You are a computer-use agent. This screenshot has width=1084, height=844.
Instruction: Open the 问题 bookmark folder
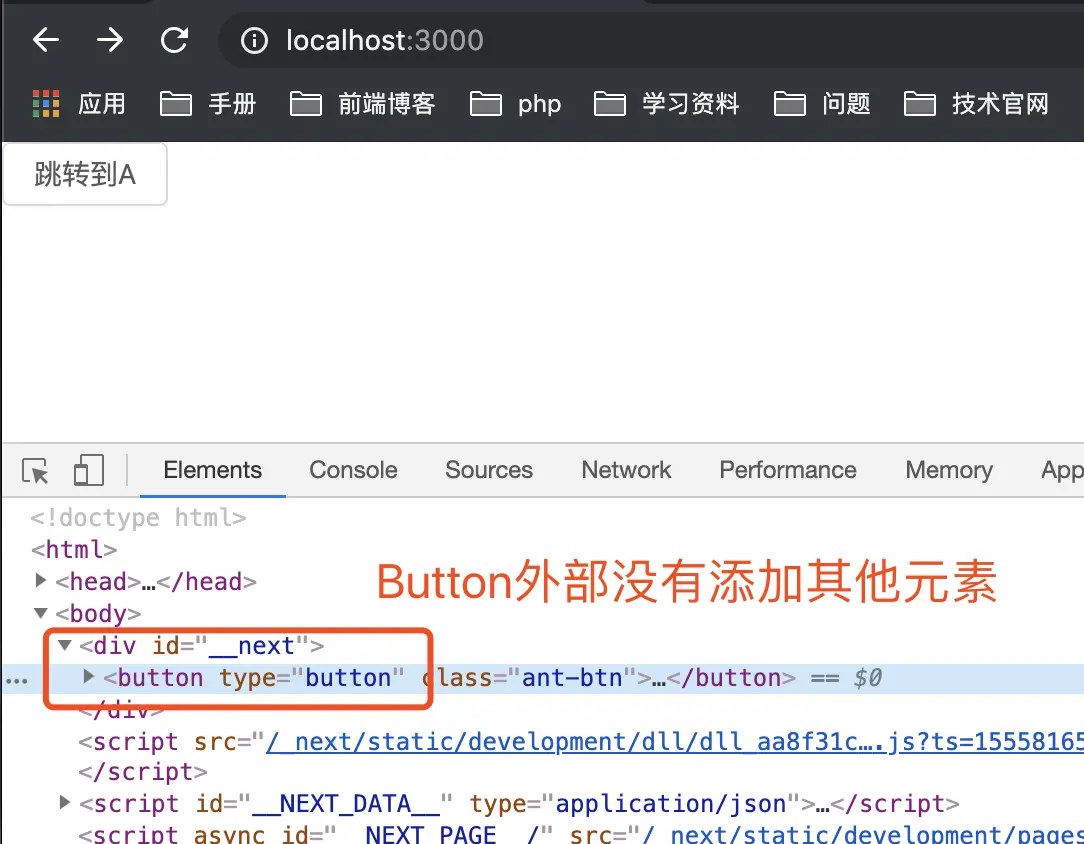coord(822,104)
